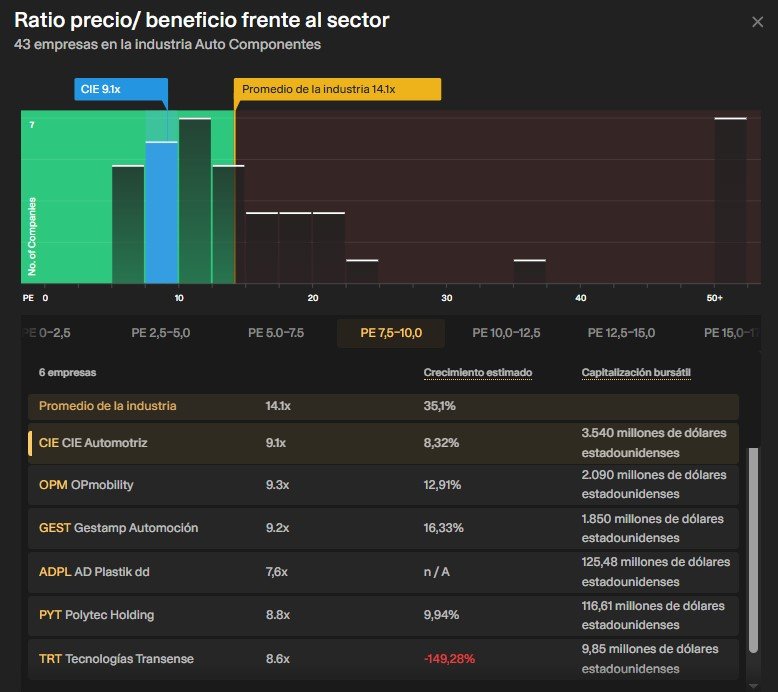778x692 pixels.
Task: Open the OPM OPmobility row
Action: coord(383,485)
